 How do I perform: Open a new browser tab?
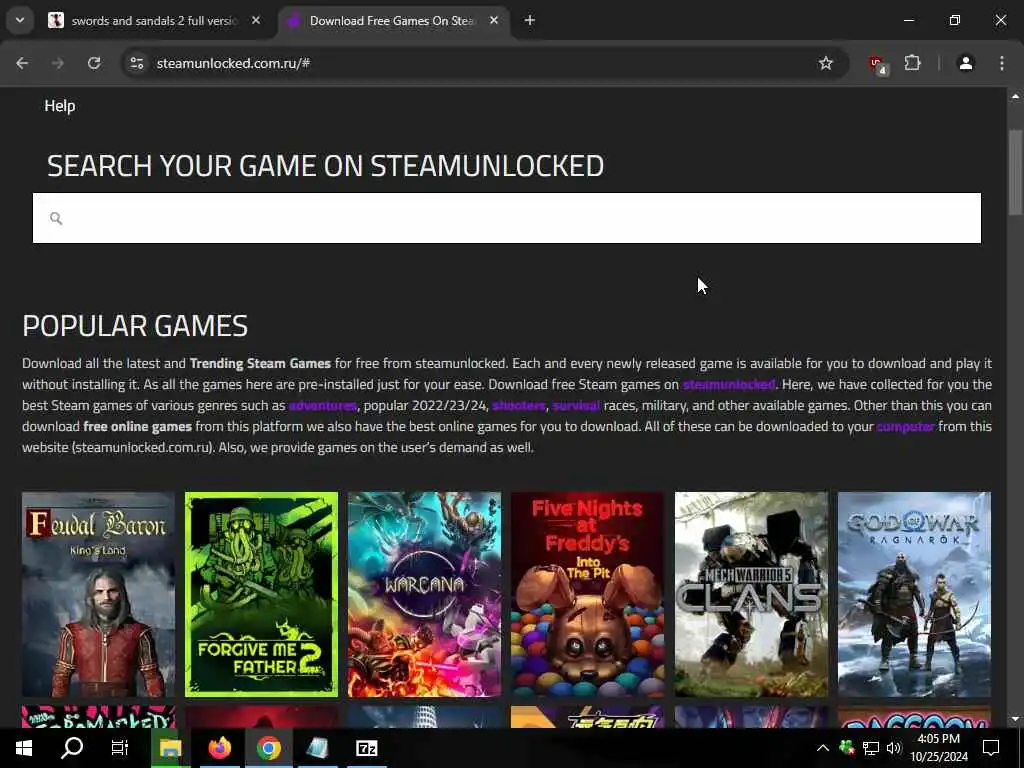[x=530, y=21]
